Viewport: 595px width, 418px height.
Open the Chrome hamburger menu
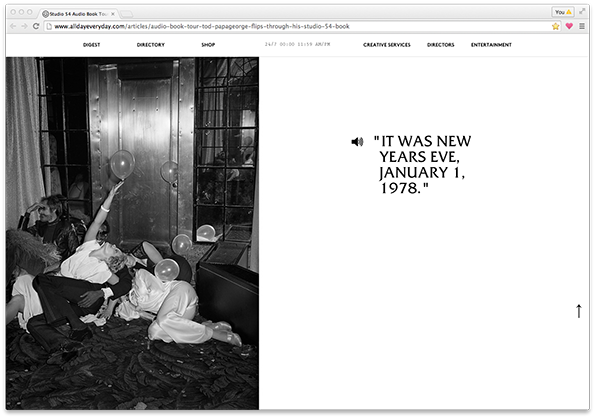[x=582, y=26]
